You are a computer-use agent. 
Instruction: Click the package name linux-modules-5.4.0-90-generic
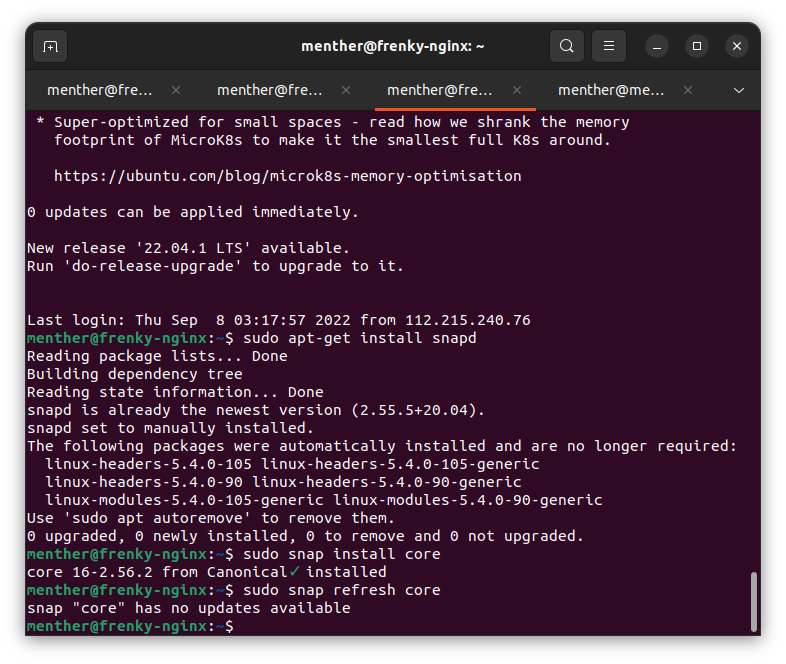(468, 500)
